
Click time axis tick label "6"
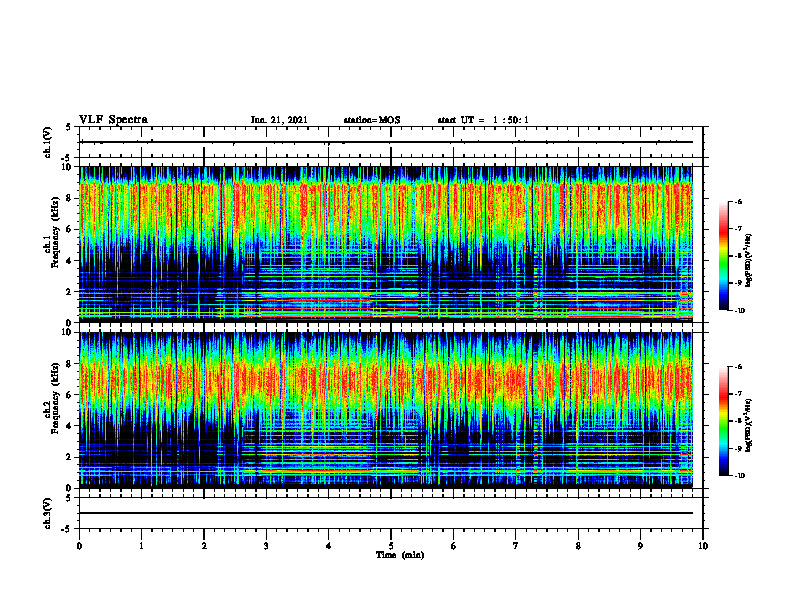[x=454, y=546]
